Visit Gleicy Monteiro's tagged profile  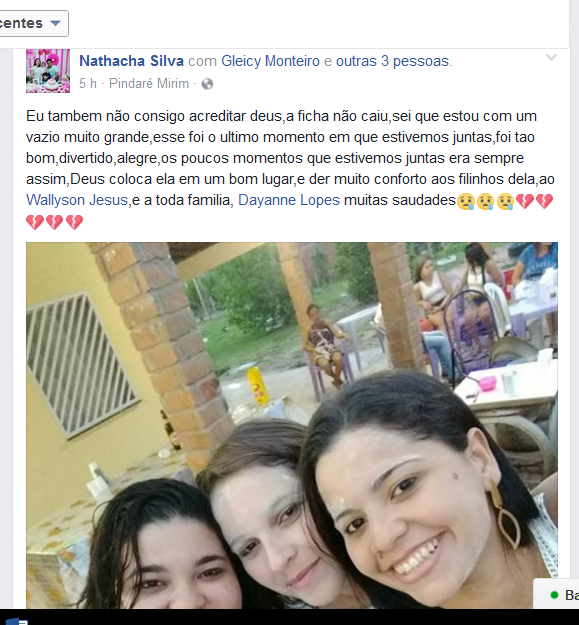click(x=270, y=61)
